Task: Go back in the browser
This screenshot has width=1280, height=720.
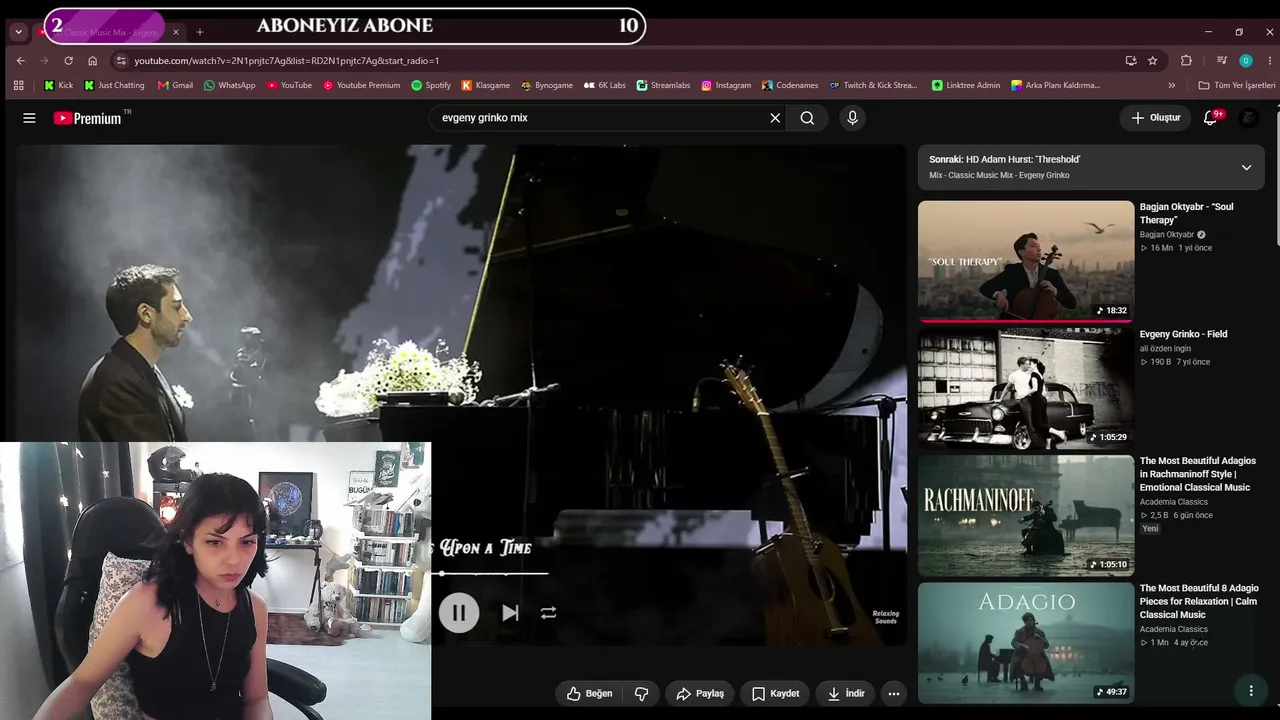Action: 20,60
